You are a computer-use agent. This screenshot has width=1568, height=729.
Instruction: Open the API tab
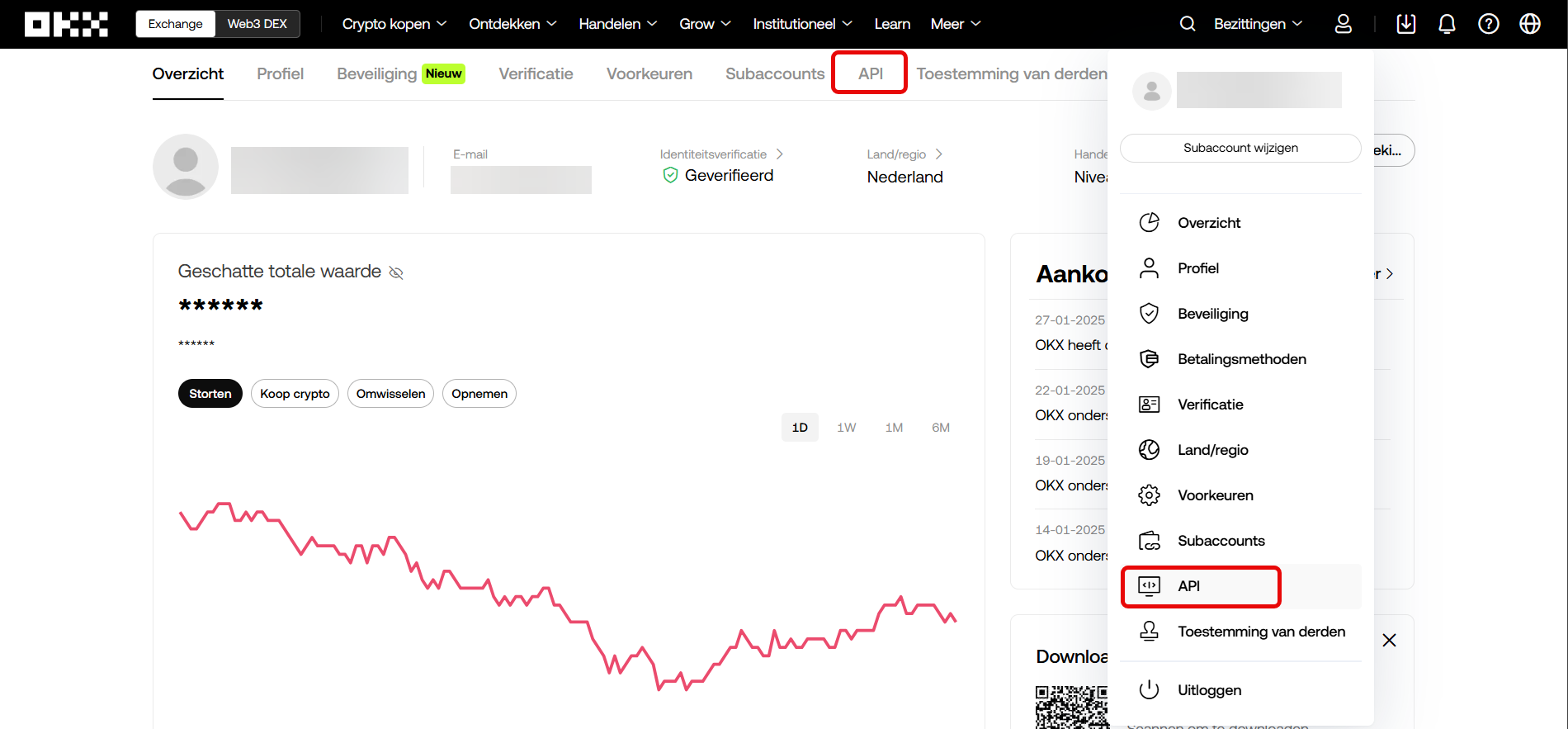click(870, 73)
